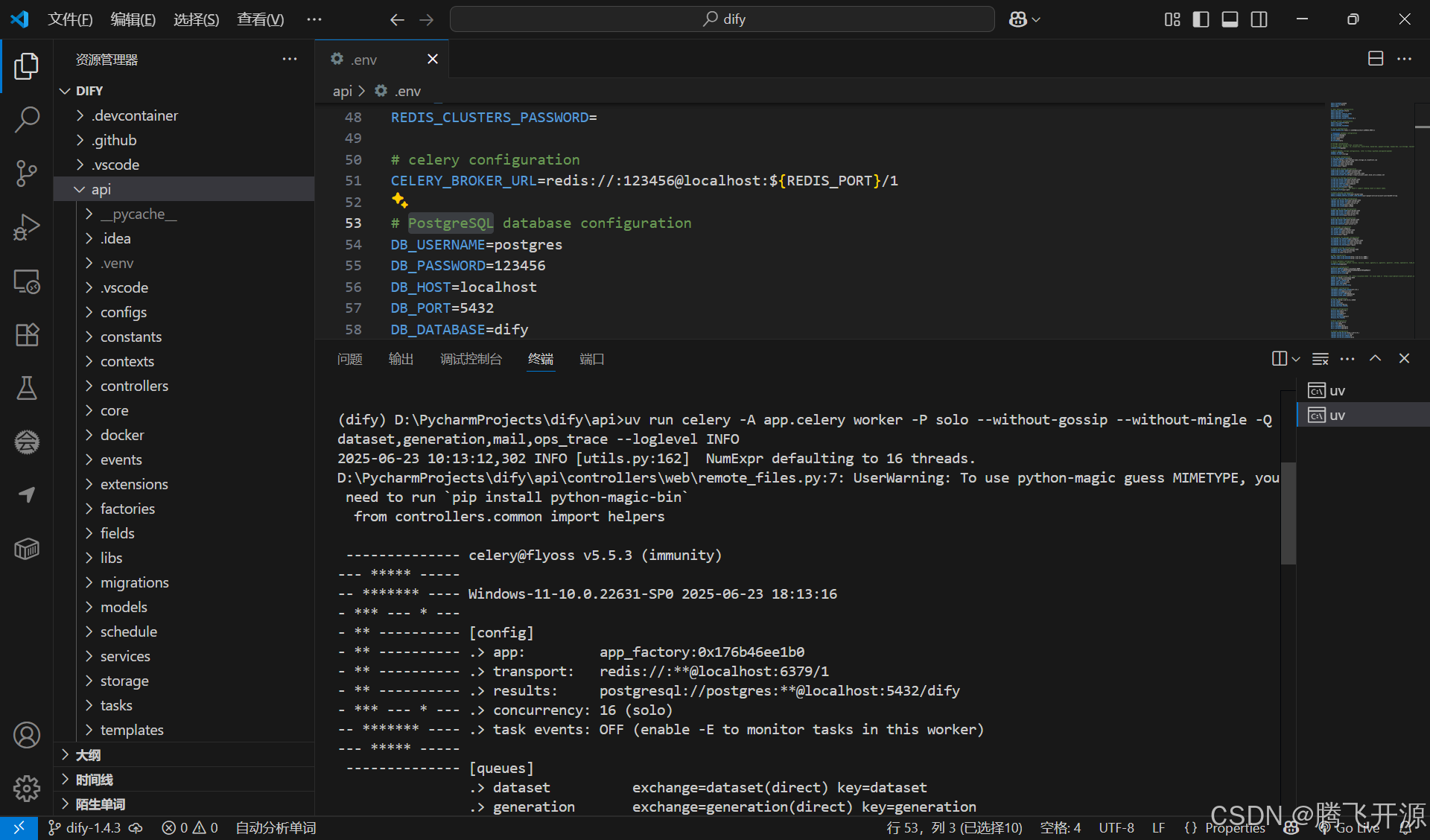
Task: Open Manage gear settings icon
Action: pyautogui.click(x=27, y=788)
